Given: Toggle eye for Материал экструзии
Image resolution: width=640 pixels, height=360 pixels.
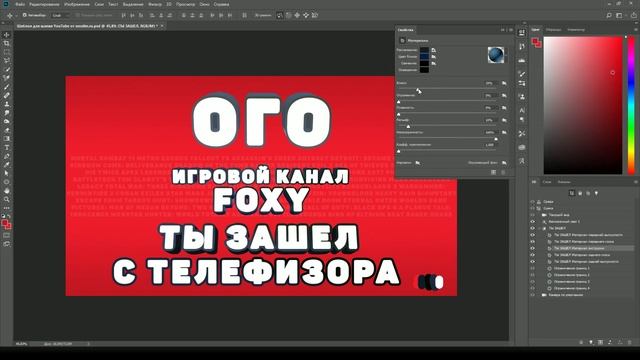Looking at the screenshot, I should tap(532, 248).
